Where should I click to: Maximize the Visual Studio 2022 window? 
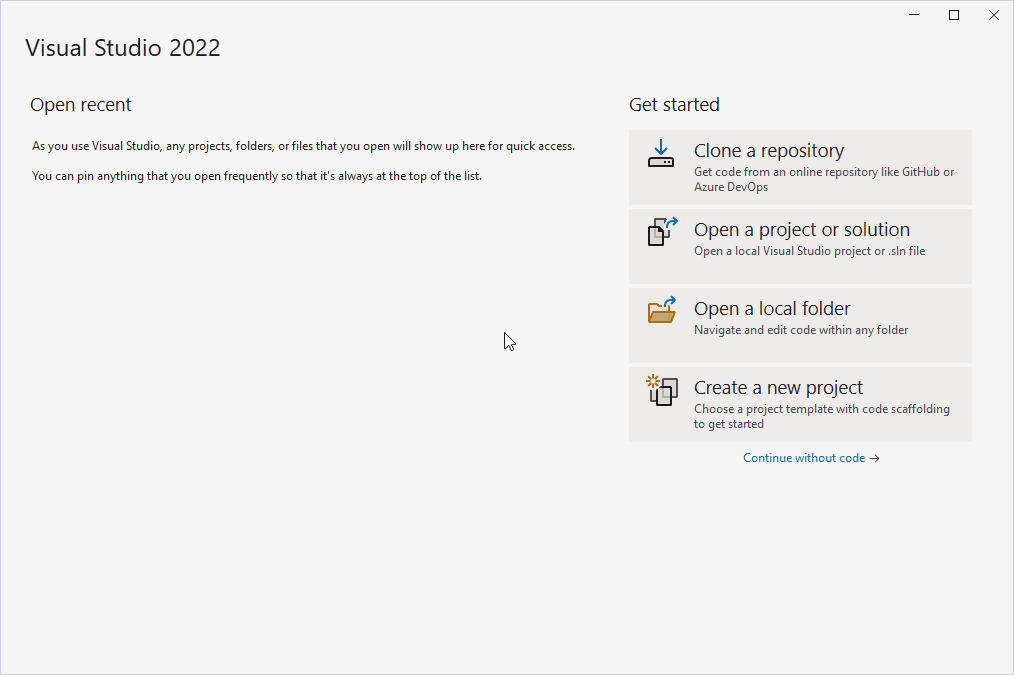[954, 15]
